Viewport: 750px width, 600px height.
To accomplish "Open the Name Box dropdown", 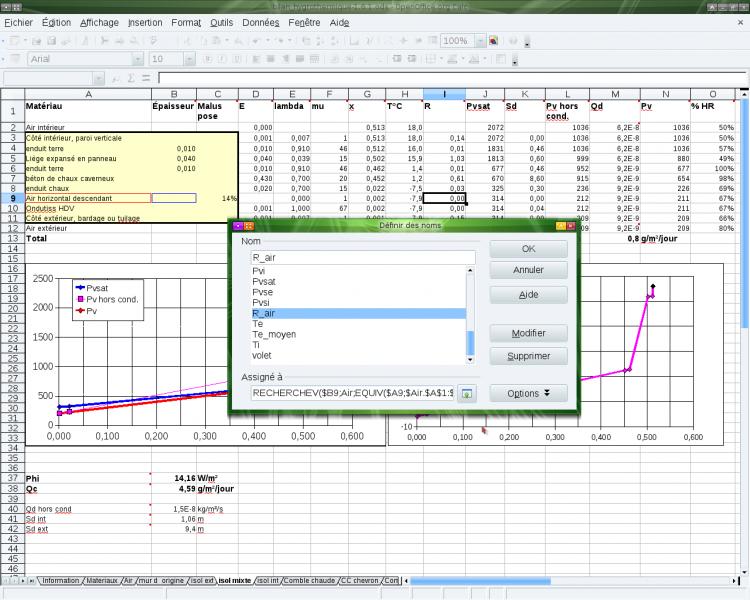I will tap(99, 78).
